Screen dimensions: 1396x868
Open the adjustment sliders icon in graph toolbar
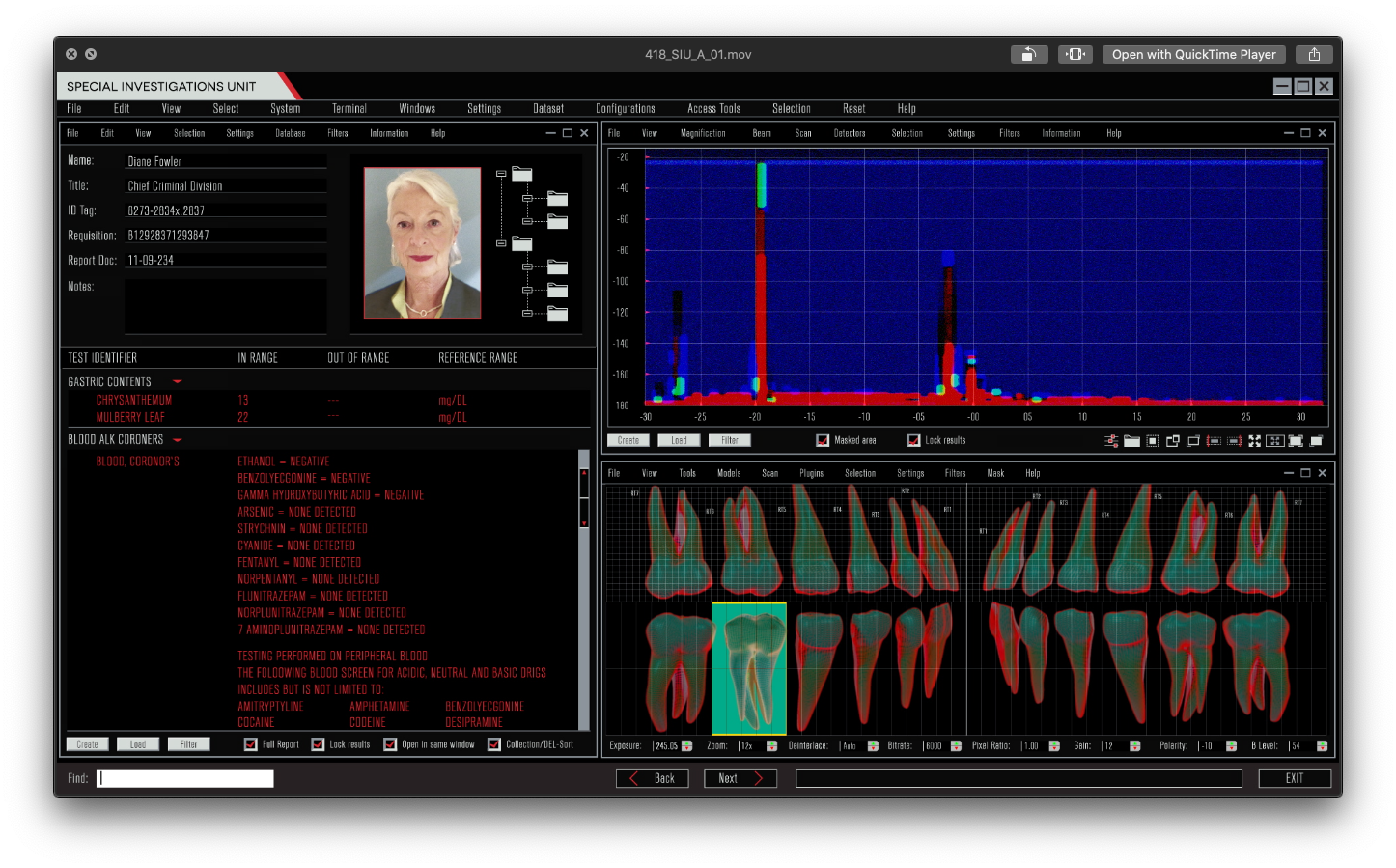click(1111, 441)
